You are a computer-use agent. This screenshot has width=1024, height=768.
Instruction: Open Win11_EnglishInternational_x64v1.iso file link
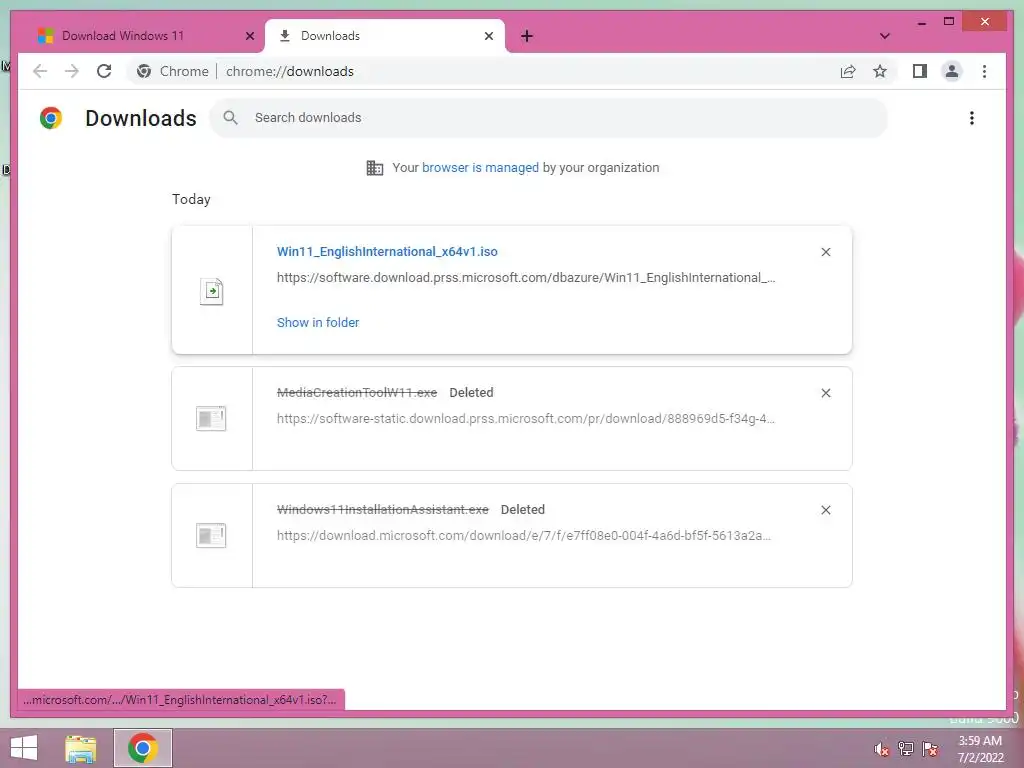[387, 251]
